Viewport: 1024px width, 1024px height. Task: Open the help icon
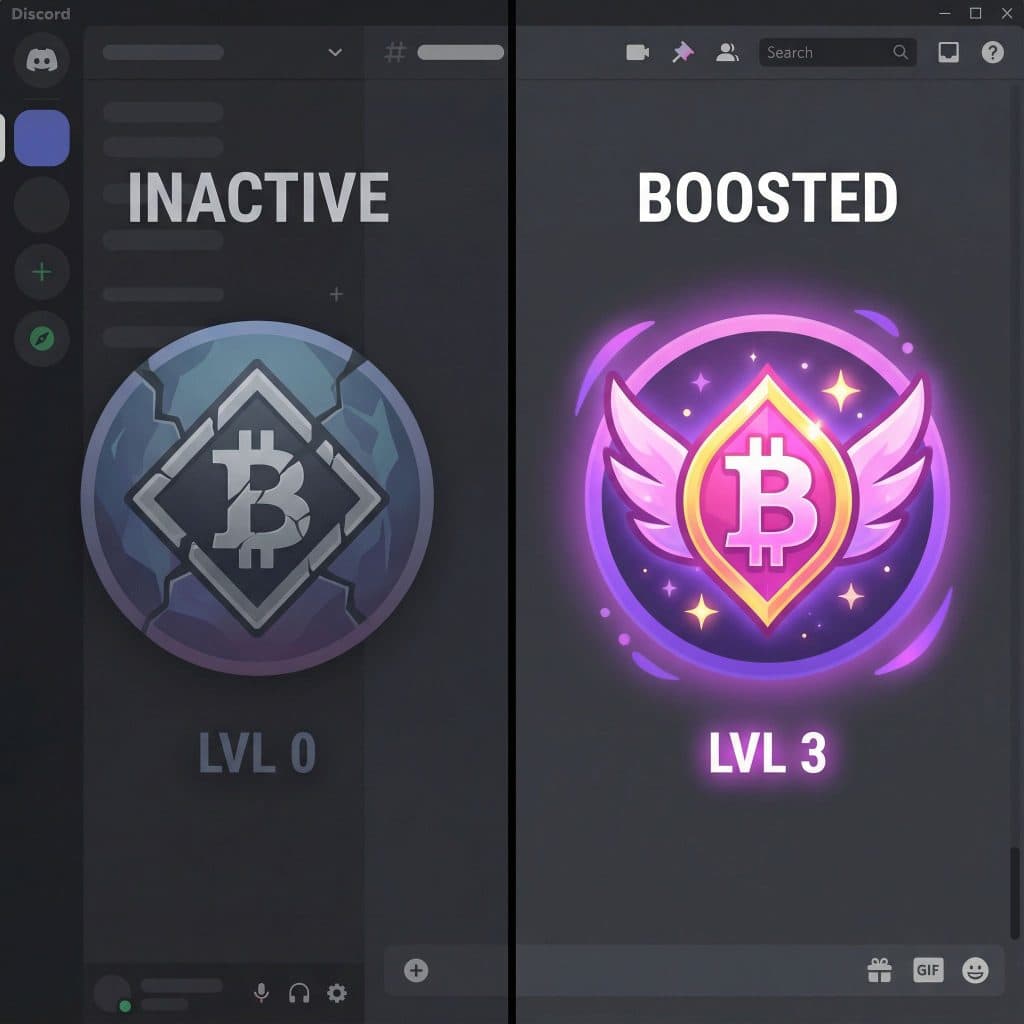pyautogui.click(x=993, y=52)
